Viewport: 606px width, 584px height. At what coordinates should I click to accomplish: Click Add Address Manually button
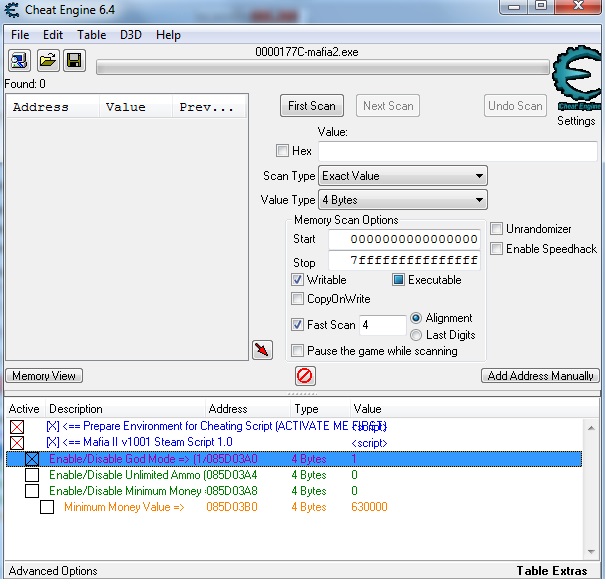540,376
